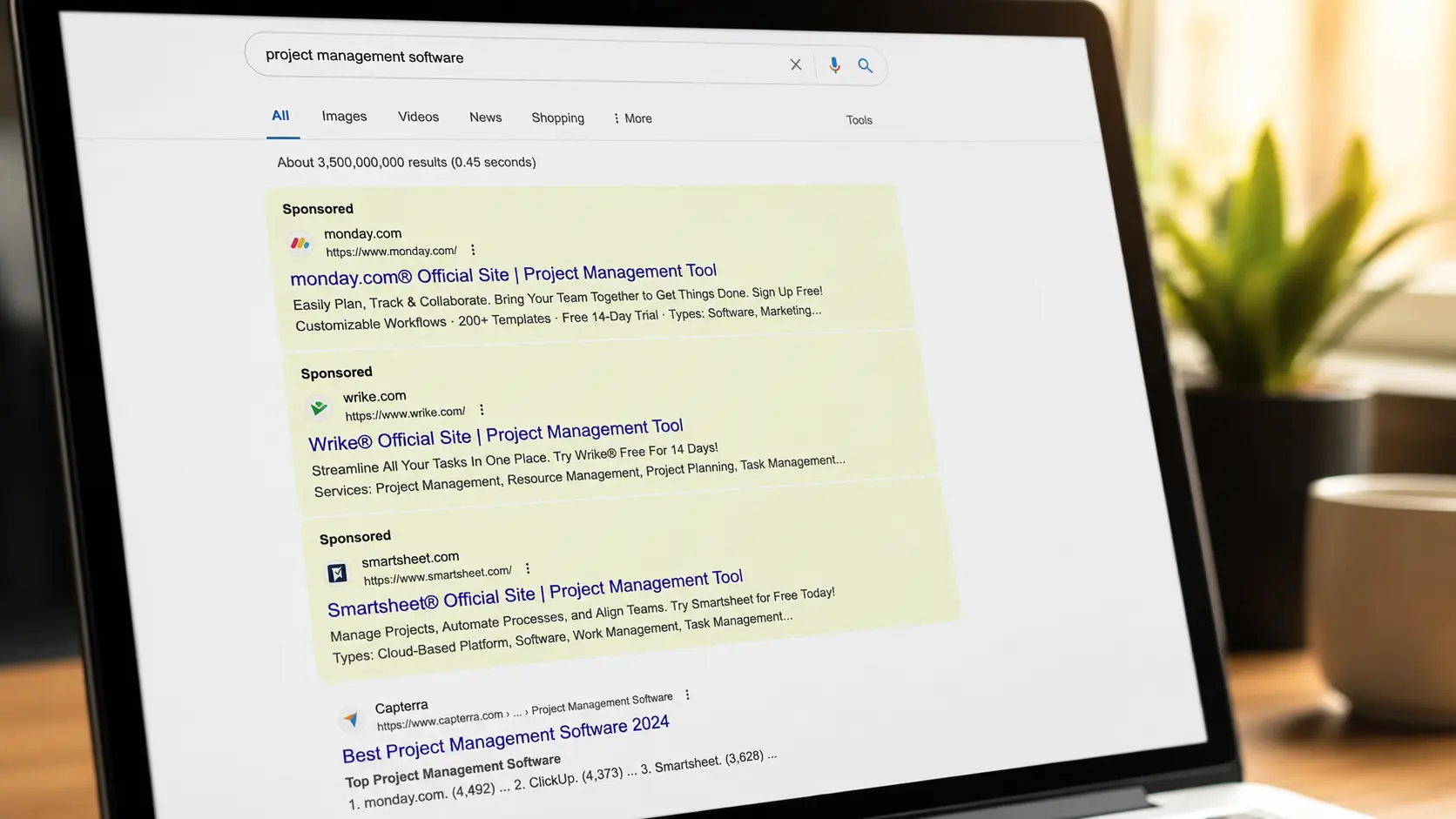Click the Capterra URL breadcrumb
1456x819 pixels.
pos(524,710)
